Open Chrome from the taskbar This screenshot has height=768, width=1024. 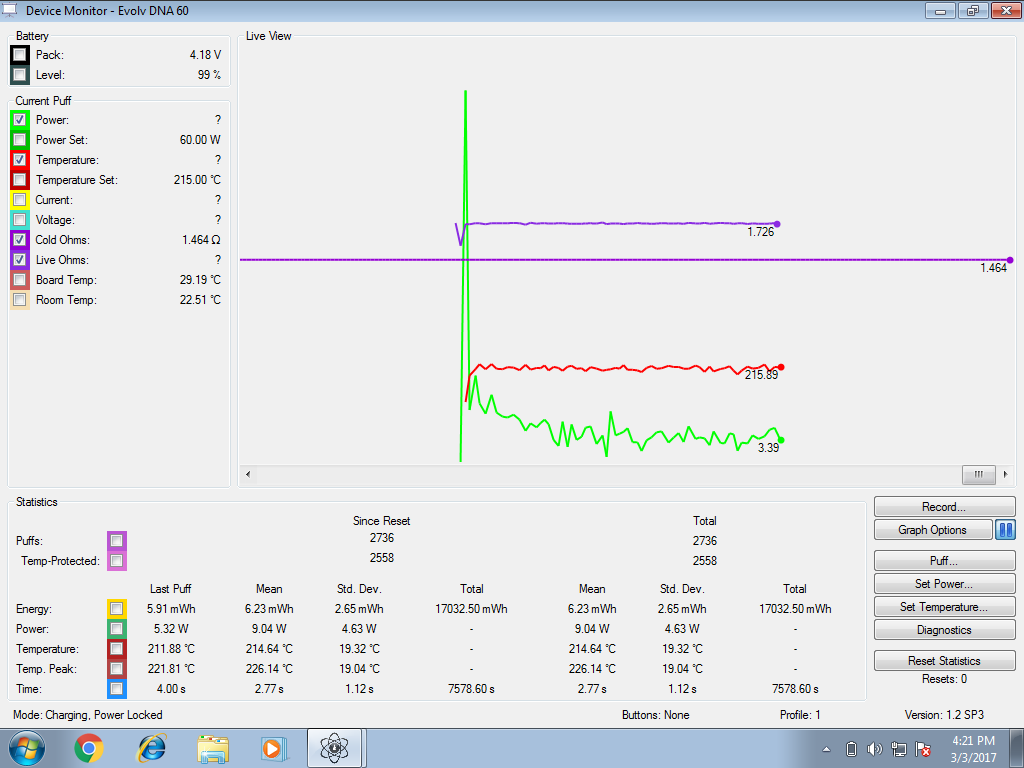89,747
